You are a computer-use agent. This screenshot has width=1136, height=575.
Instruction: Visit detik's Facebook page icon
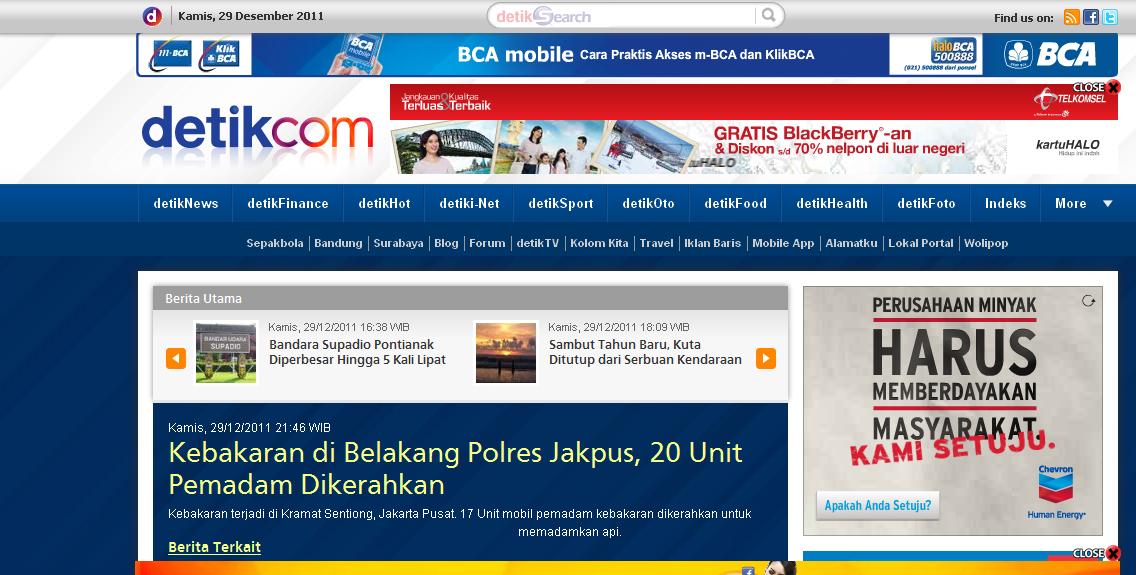point(1090,17)
